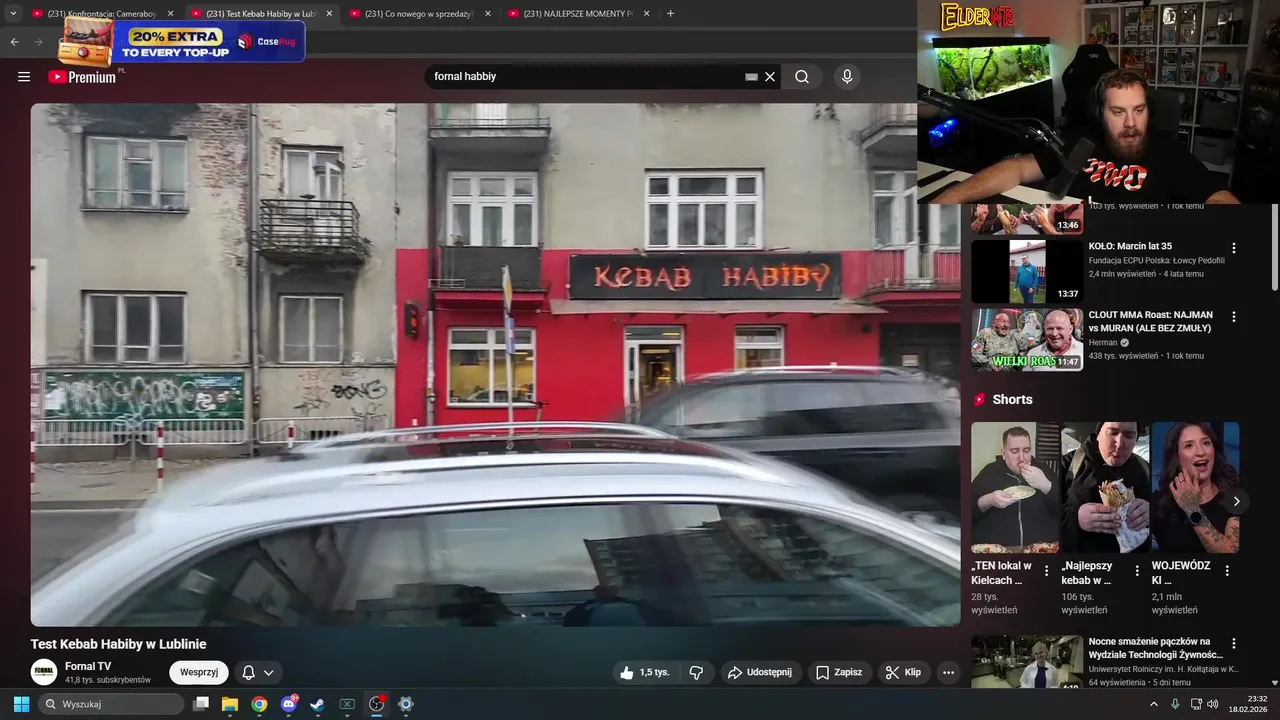Open „Najlepszy kebab w short thumbnail

coord(1105,487)
